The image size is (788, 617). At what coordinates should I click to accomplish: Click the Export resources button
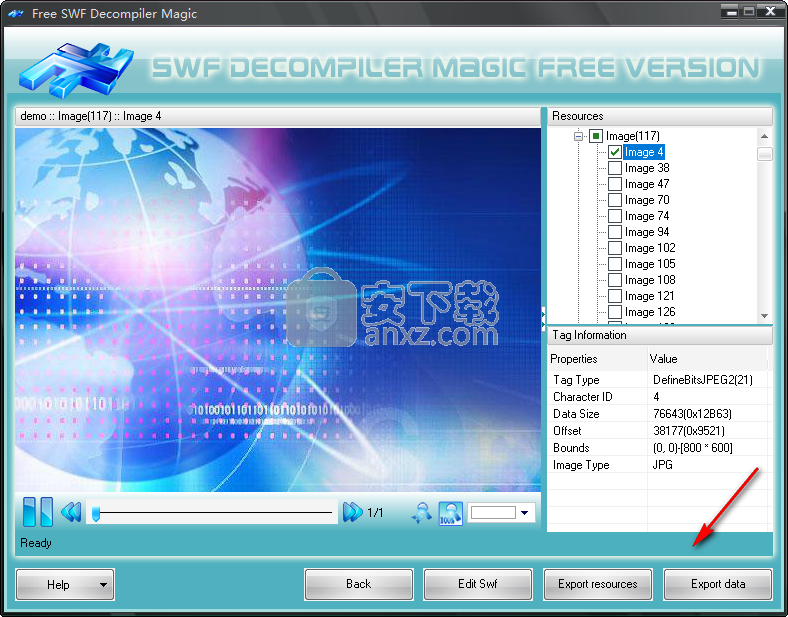[598, 584]
